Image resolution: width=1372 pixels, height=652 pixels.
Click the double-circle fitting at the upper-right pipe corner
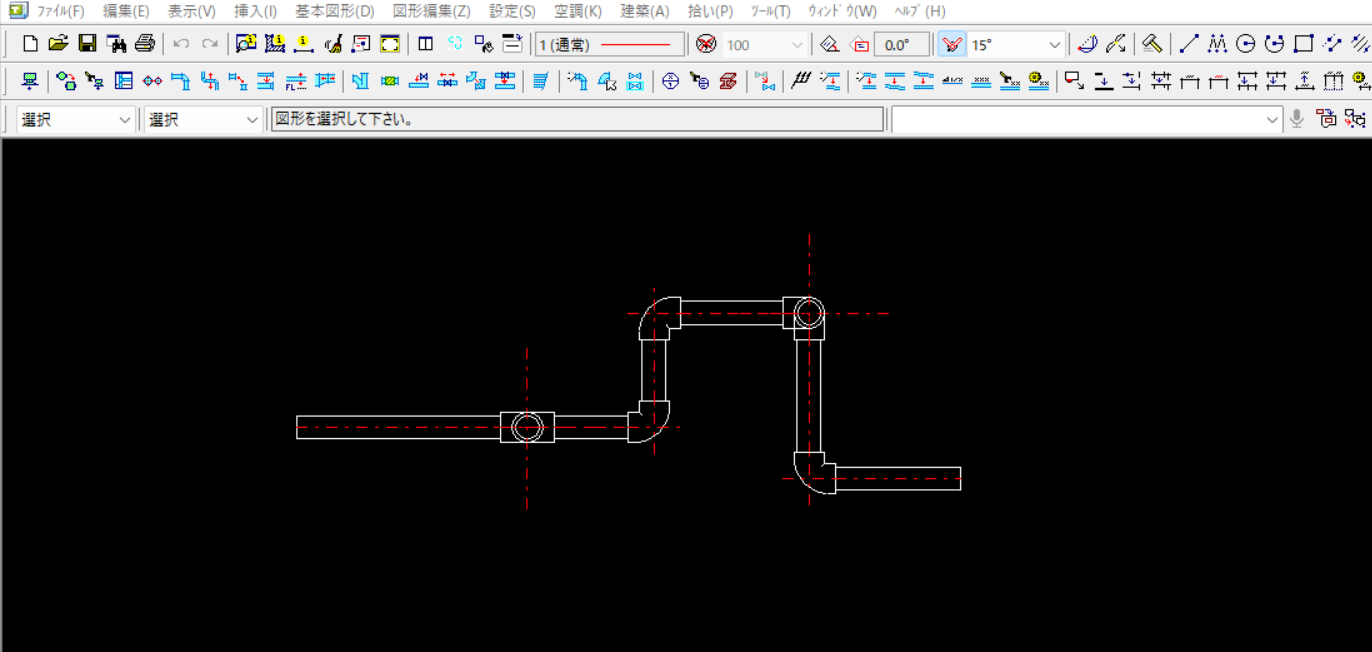(809, 313)
